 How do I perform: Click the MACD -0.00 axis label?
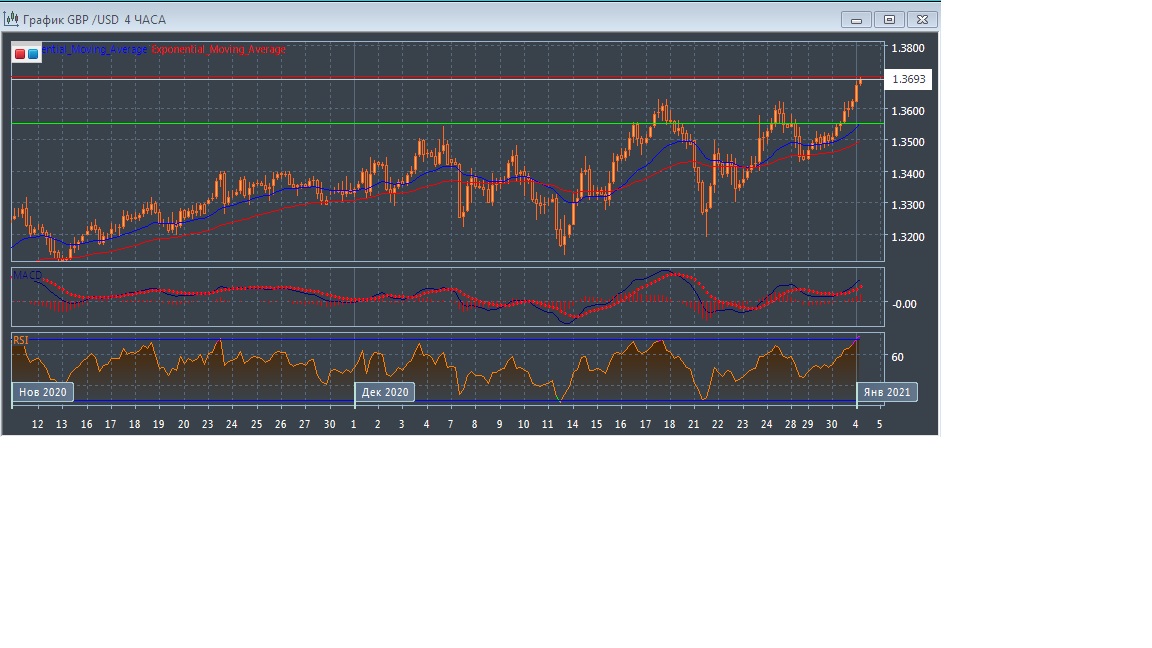903,304
